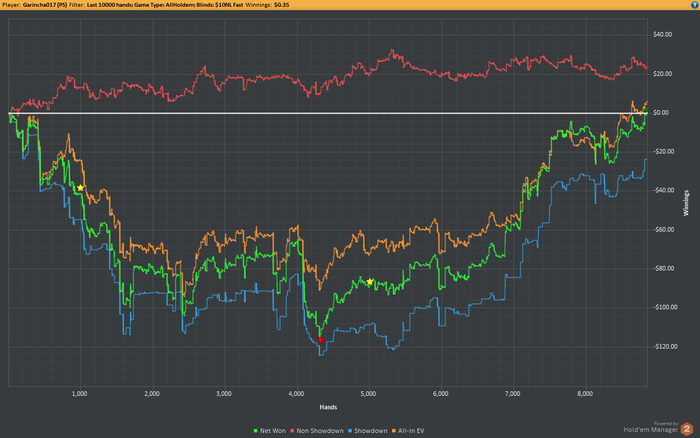Open the blue help question mark icon
The width and height of the screenshot is (700, 438).
695,5
